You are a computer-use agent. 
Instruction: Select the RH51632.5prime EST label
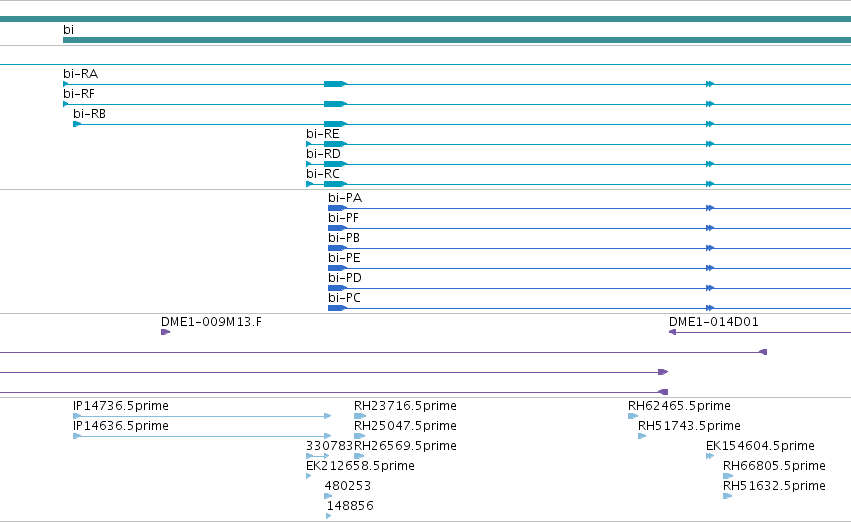[x=774, y=487]
